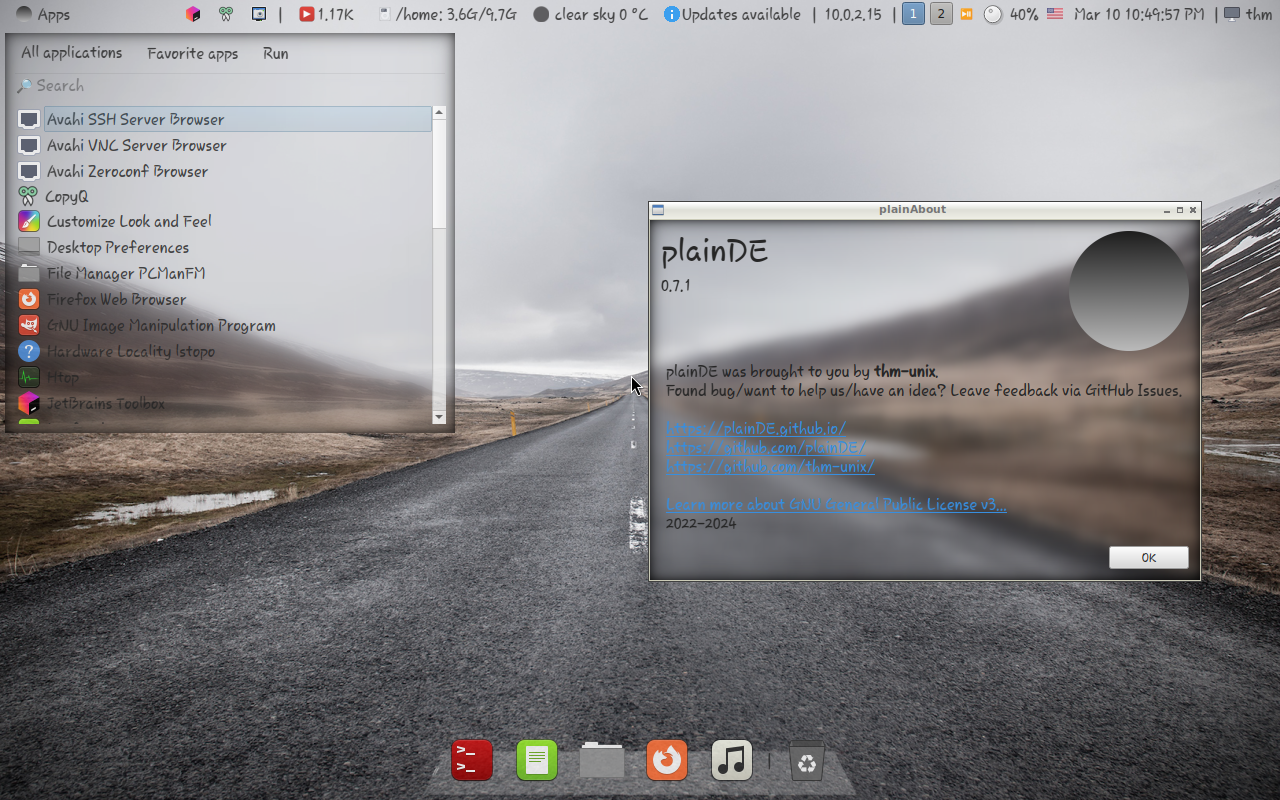Click the date and time clock
Image resolution: width=1280 pixels, height=800 pixels.
1139,15
